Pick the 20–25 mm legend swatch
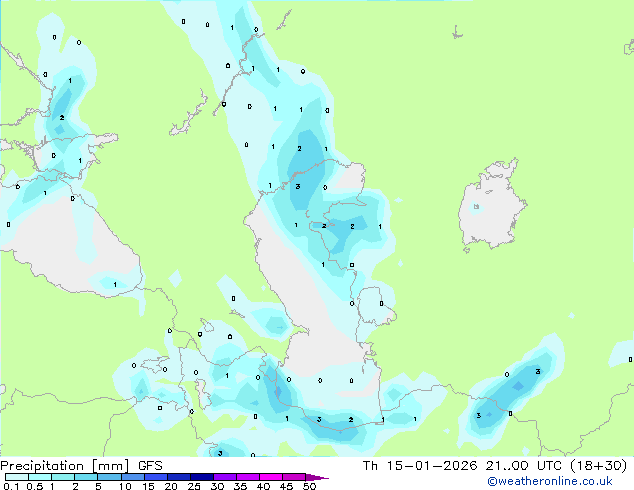 coord(178,477)
